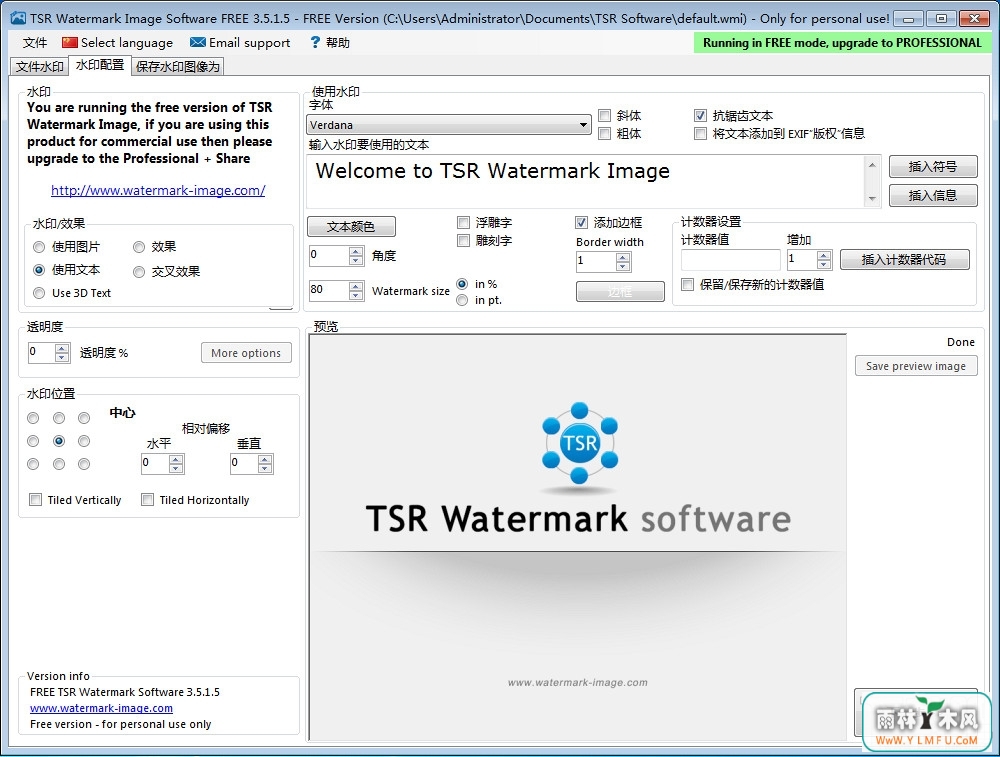Open the Verdana font dropdown

(x=449, y=124)
